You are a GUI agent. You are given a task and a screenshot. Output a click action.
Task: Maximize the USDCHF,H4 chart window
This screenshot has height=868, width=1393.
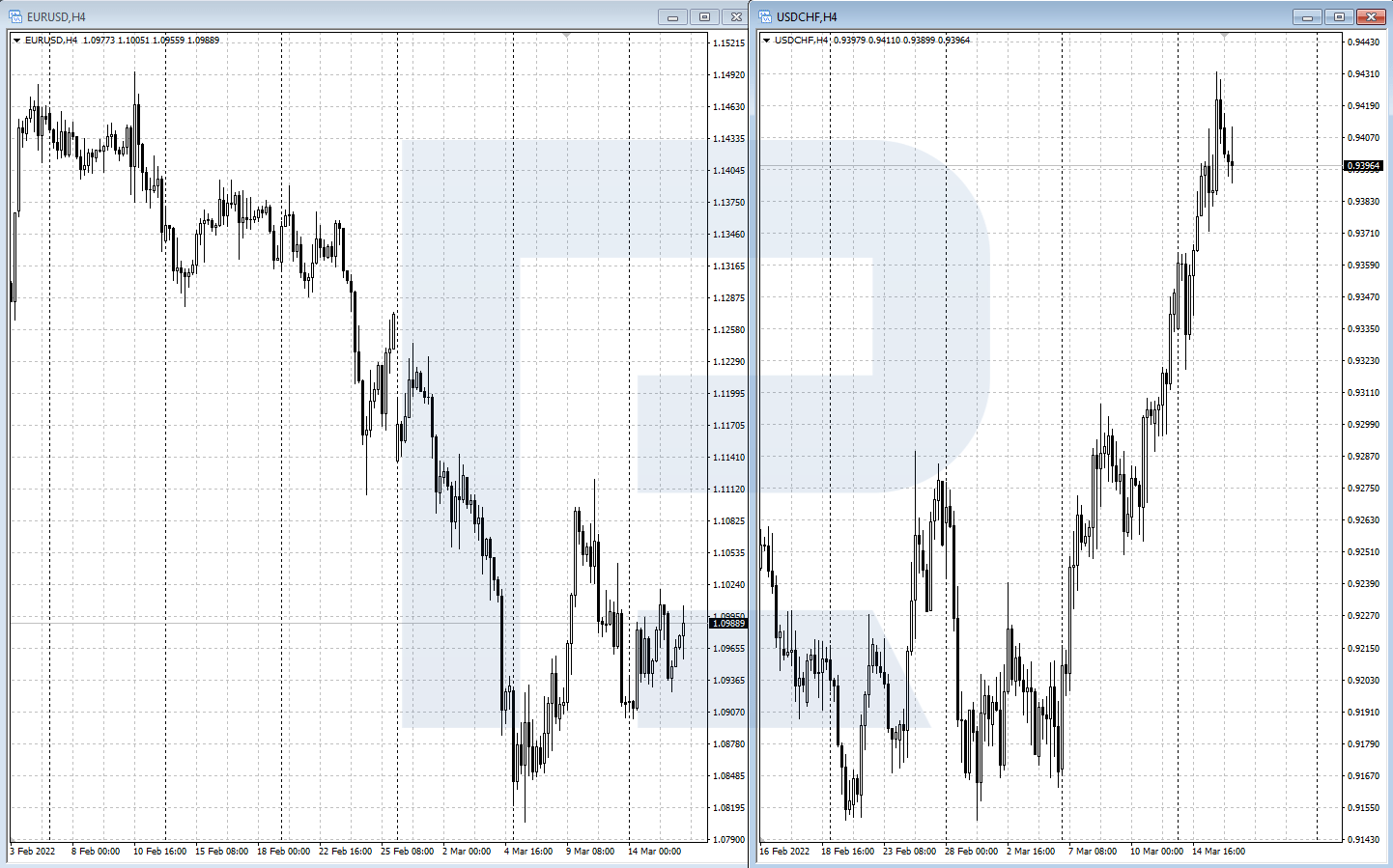pos(1339,16)
